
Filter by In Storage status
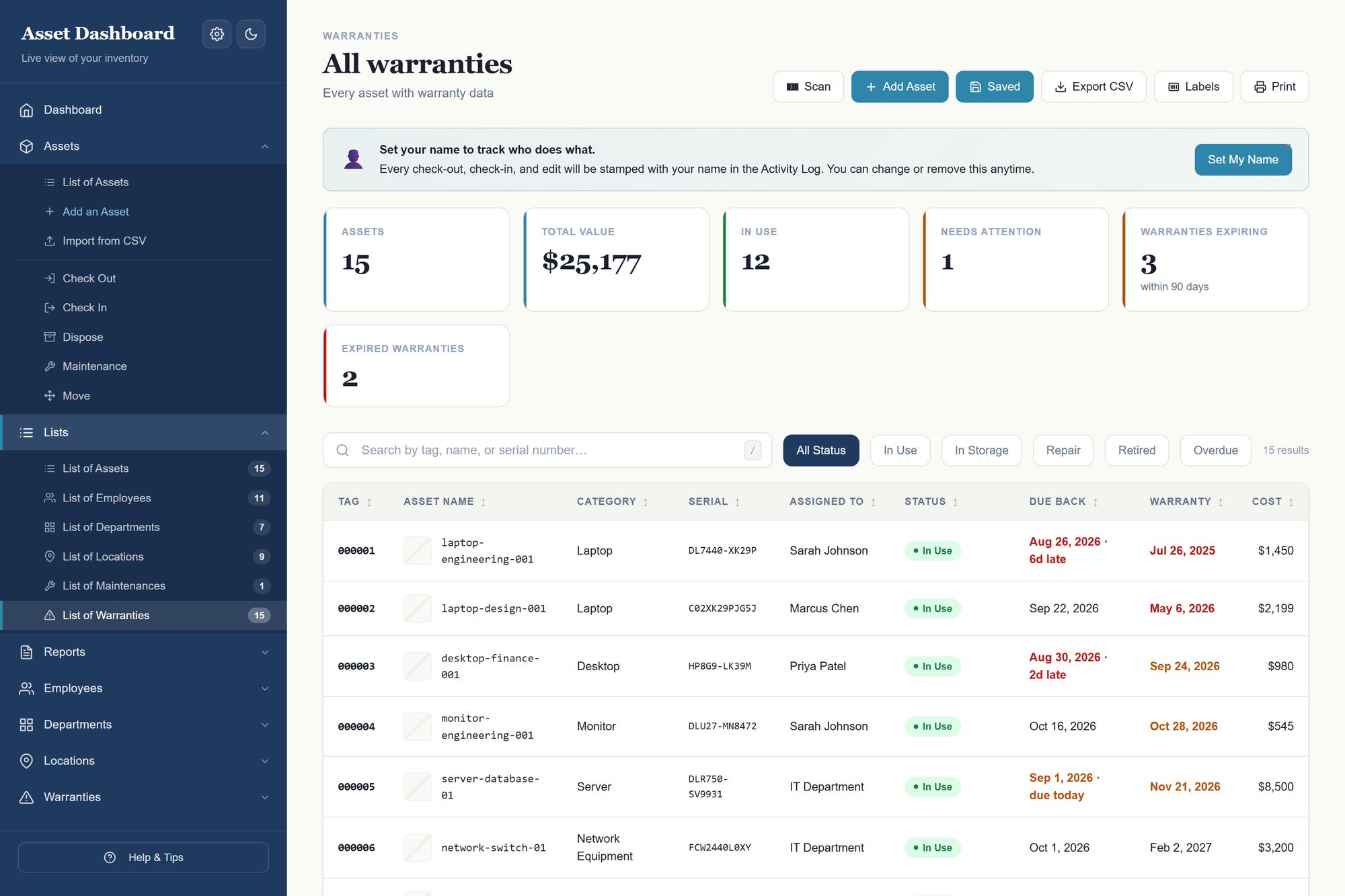(x=981, y=450)
